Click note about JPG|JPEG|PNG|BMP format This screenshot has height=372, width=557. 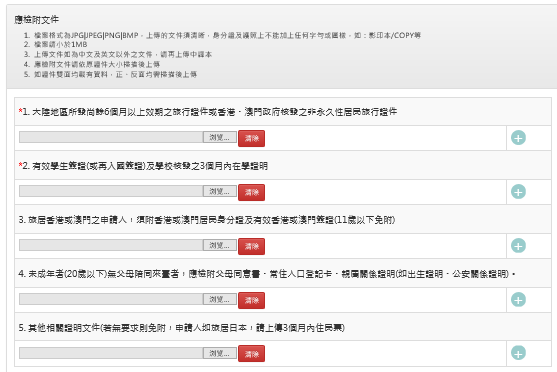tap(227, 35)
